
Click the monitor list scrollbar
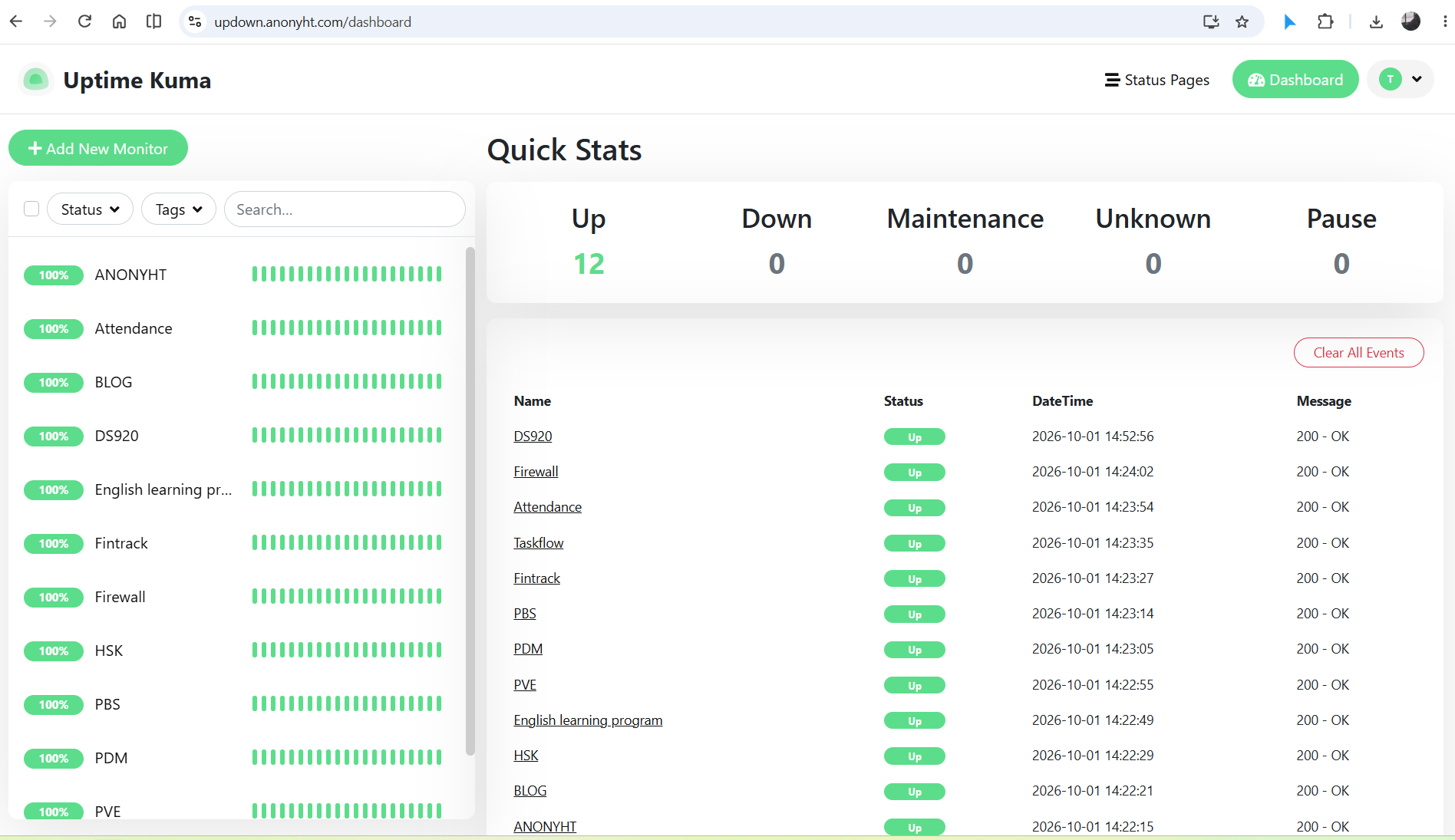coord(470,500)
